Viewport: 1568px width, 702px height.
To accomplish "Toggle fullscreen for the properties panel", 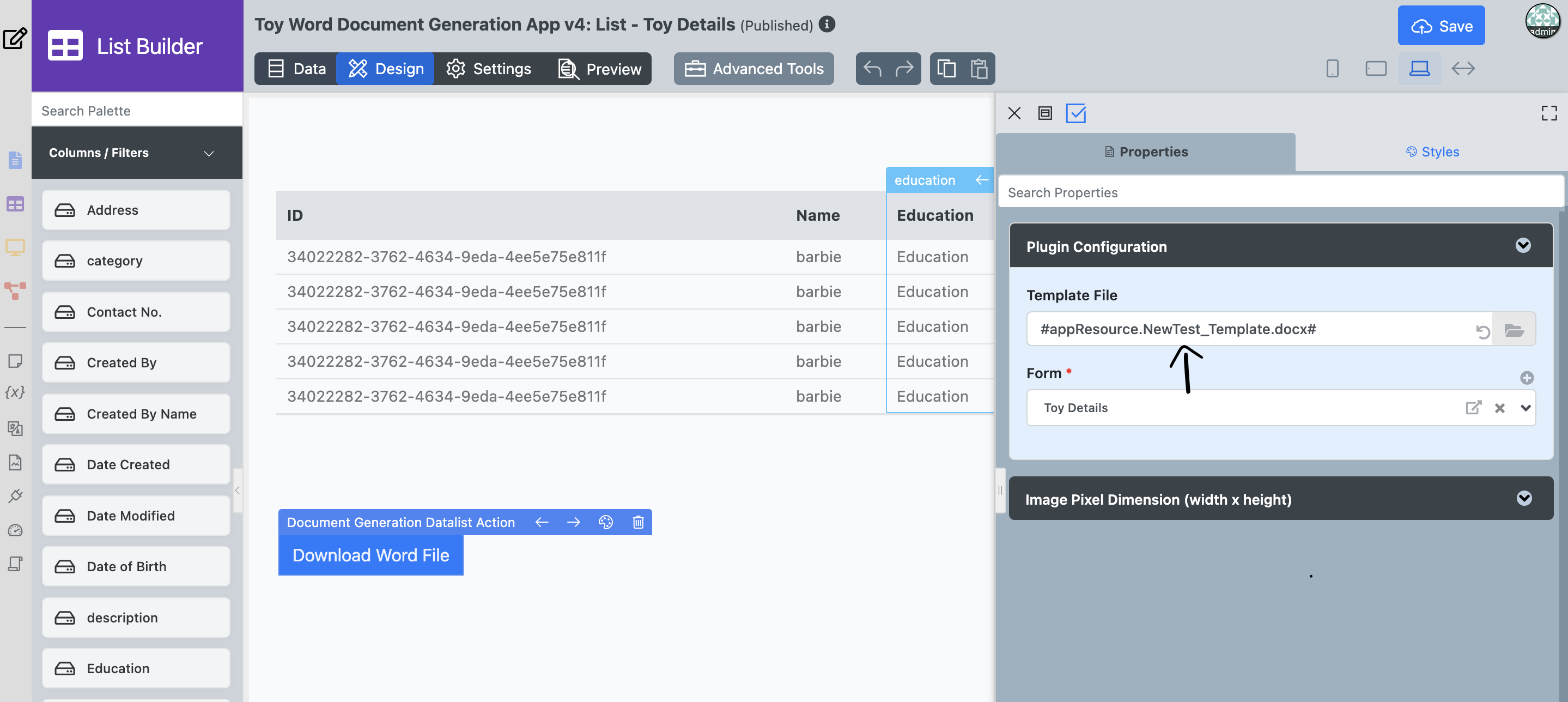I will pyautogui.click(x=1549, y=113).
